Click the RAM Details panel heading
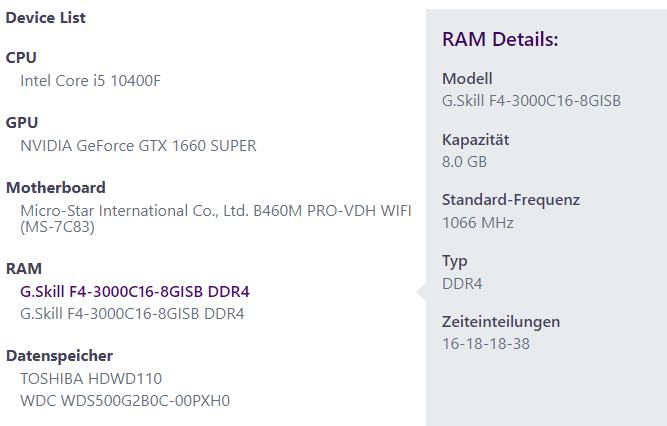The image size is (667, 426). click(x=499, y=39)
